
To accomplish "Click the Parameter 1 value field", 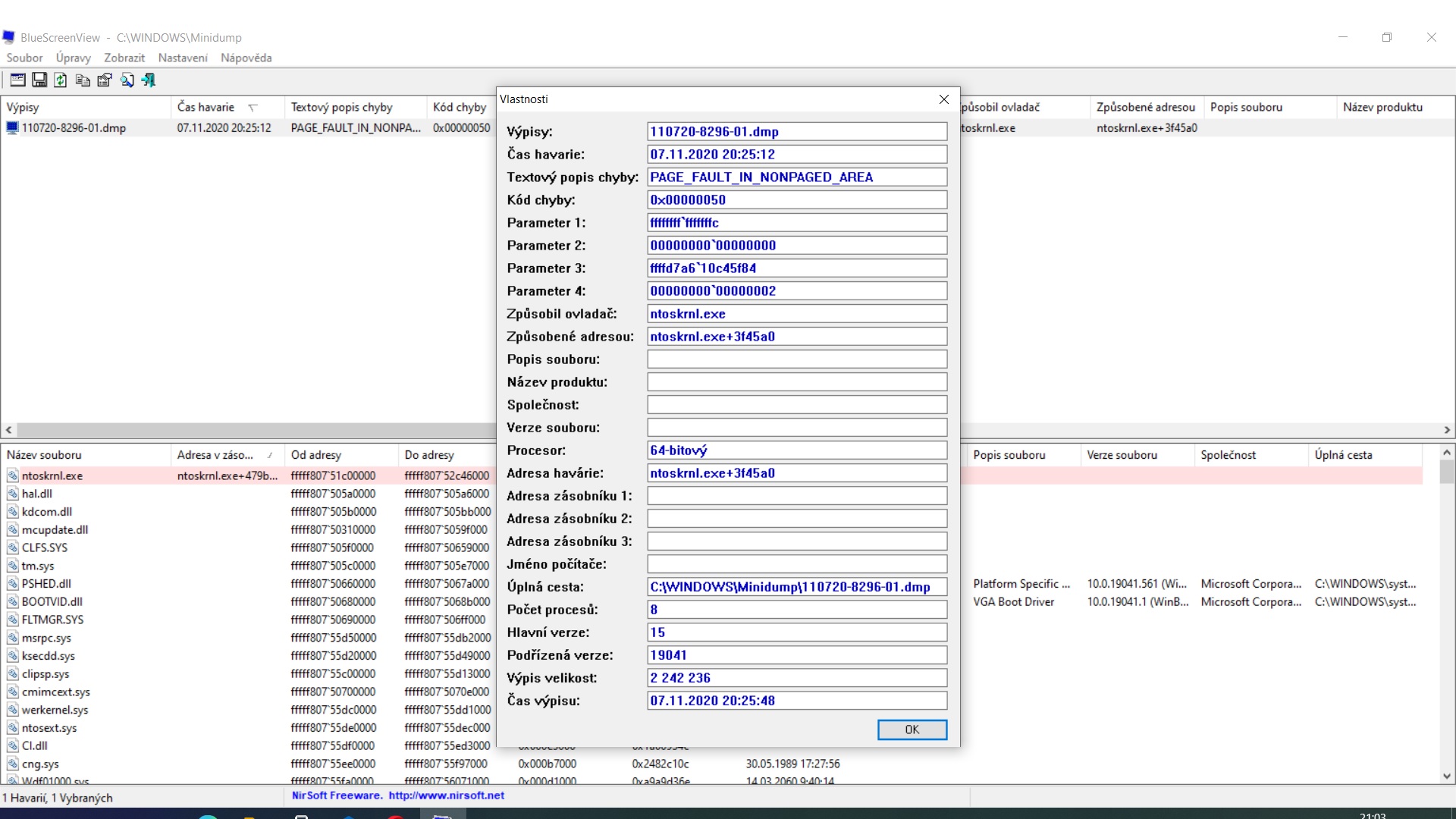I will (796, 223).
